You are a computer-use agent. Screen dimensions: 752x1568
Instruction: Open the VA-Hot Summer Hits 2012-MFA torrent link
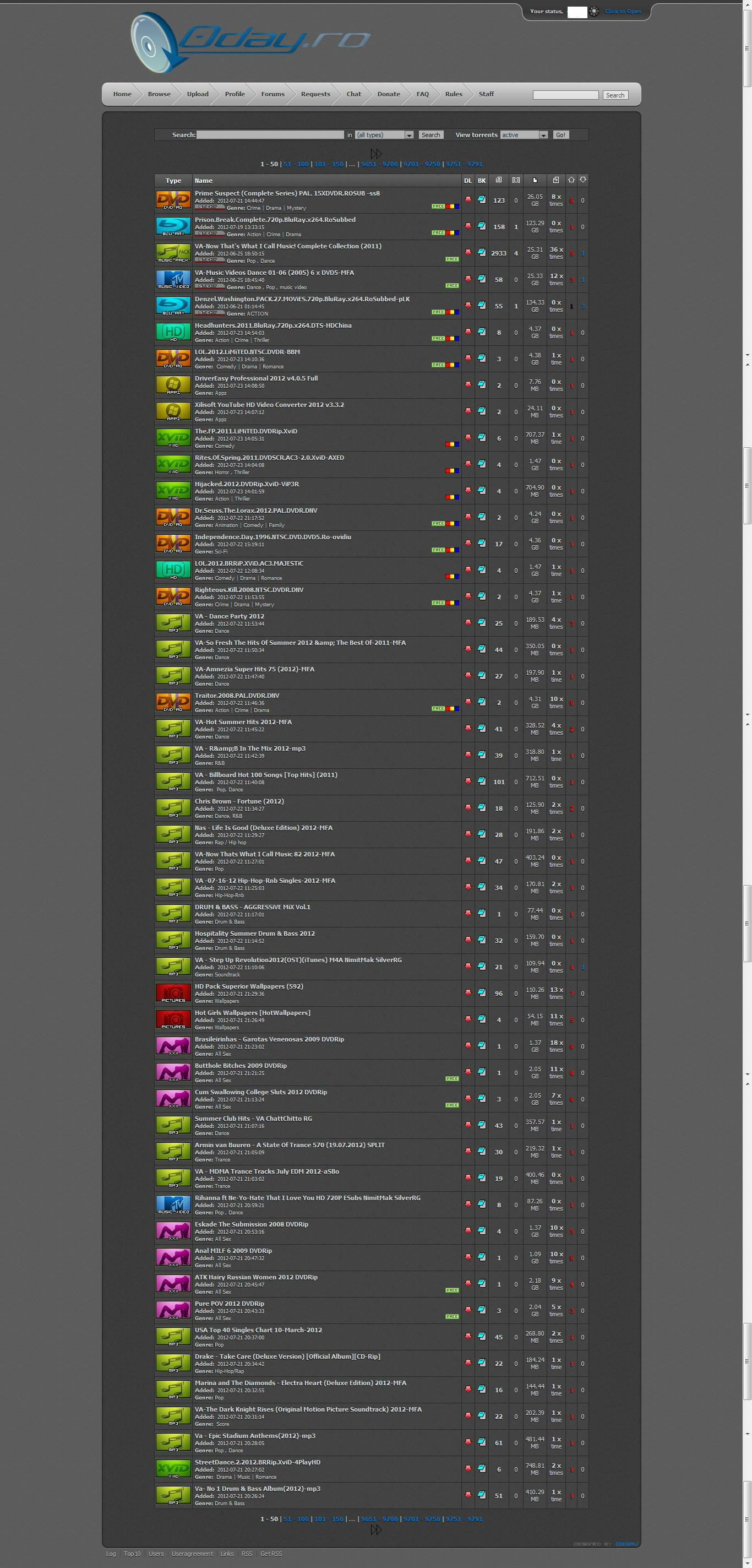coord(243,722)
